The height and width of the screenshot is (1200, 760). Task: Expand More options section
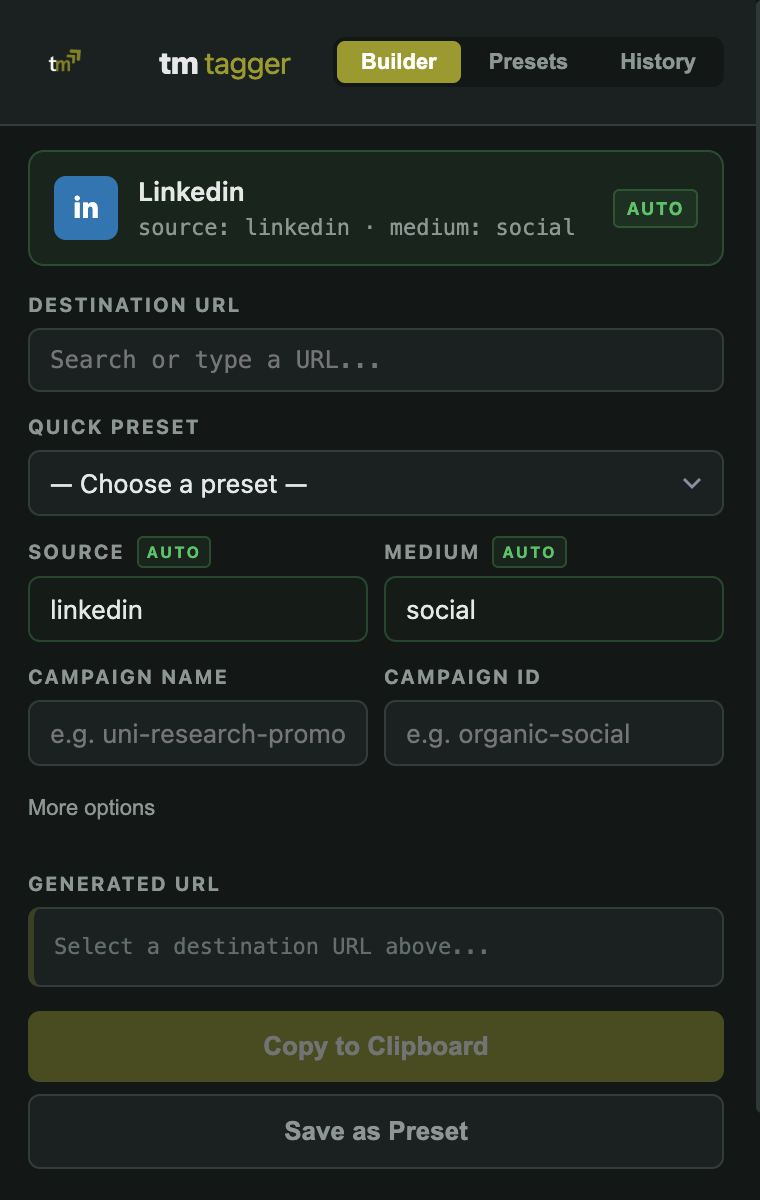pos(92,808)
